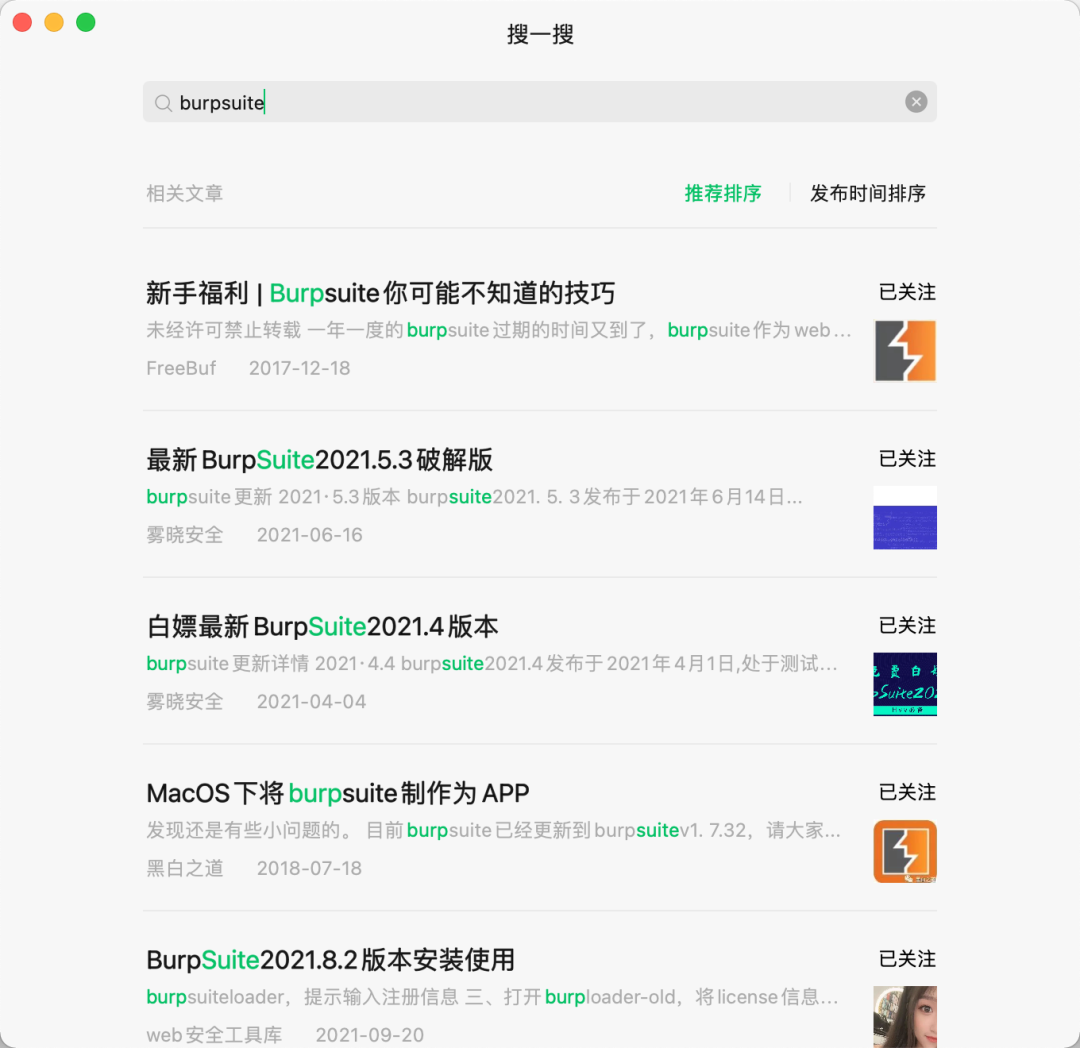Viewport: 1080px width, 1048px height.
Task: Switch sorting to 发布时间排序
Action: click(x=867, y=194)
